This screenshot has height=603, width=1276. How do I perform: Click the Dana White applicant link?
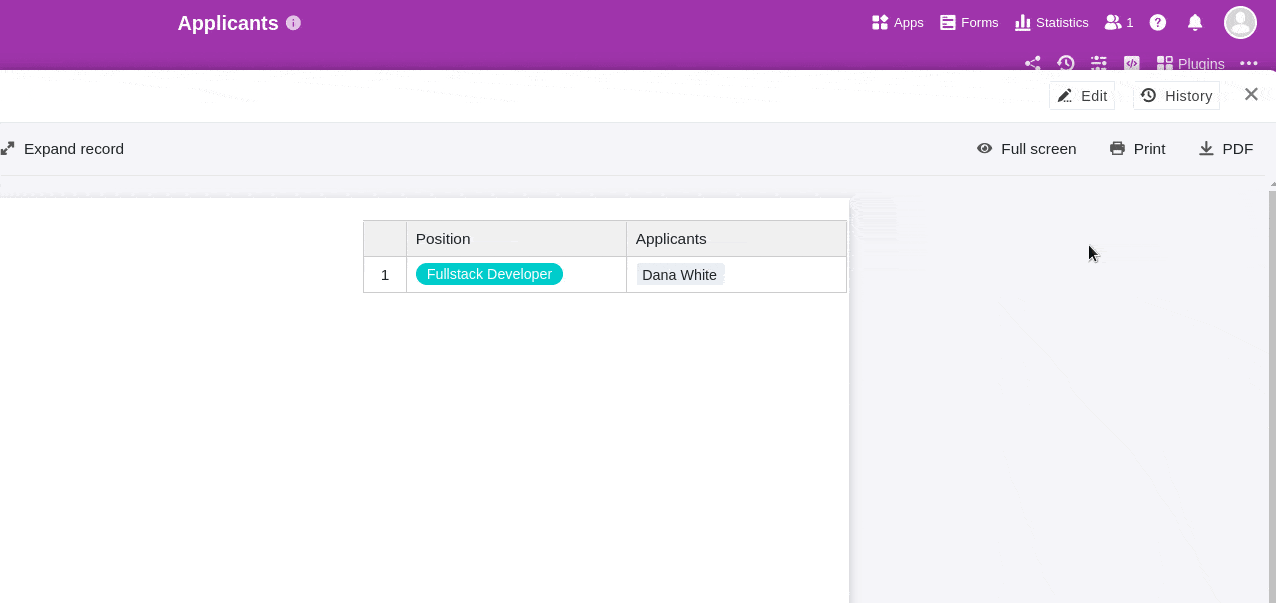point(679,275)
